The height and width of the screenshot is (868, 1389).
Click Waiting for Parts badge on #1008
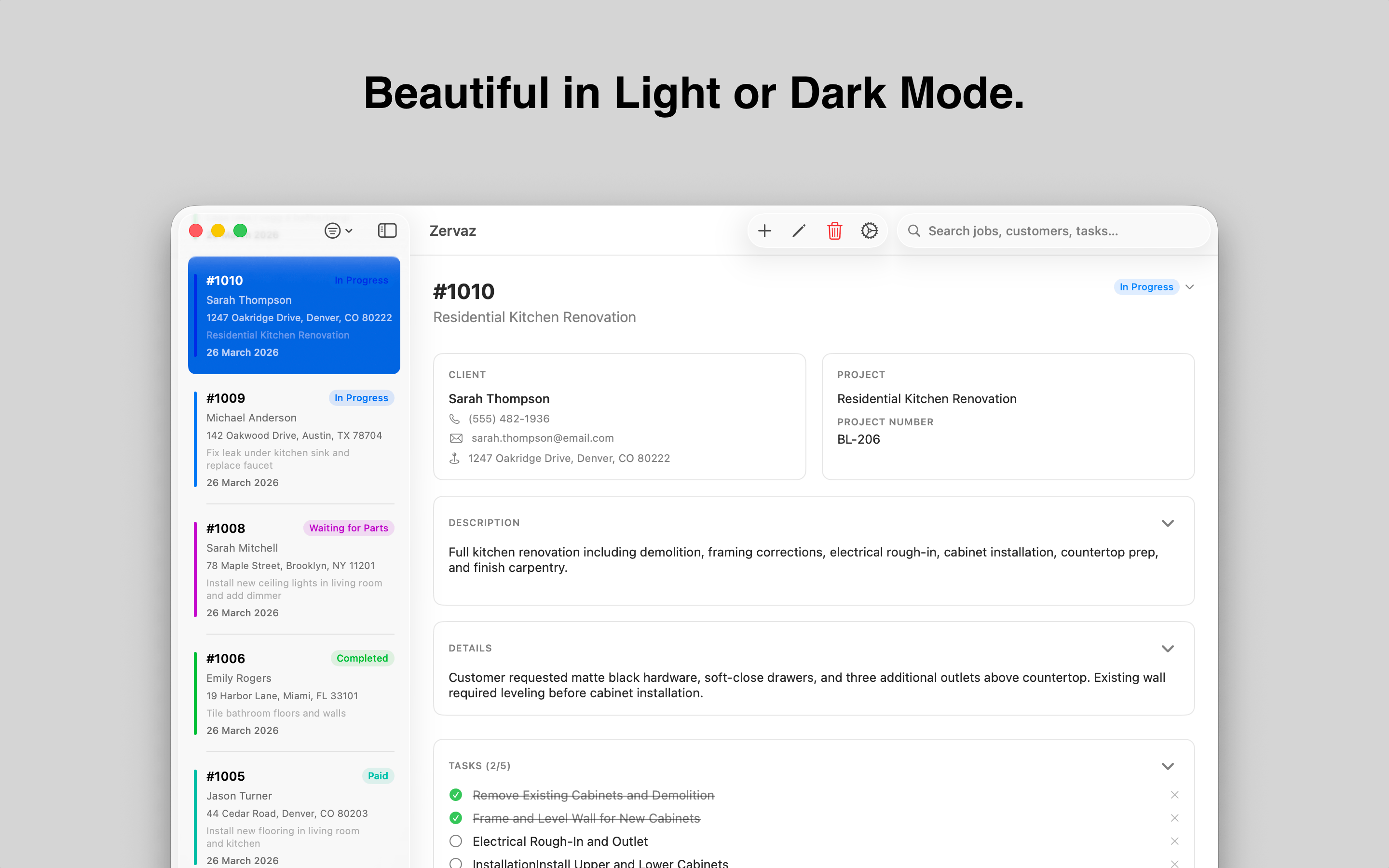[x=348, y=528]
